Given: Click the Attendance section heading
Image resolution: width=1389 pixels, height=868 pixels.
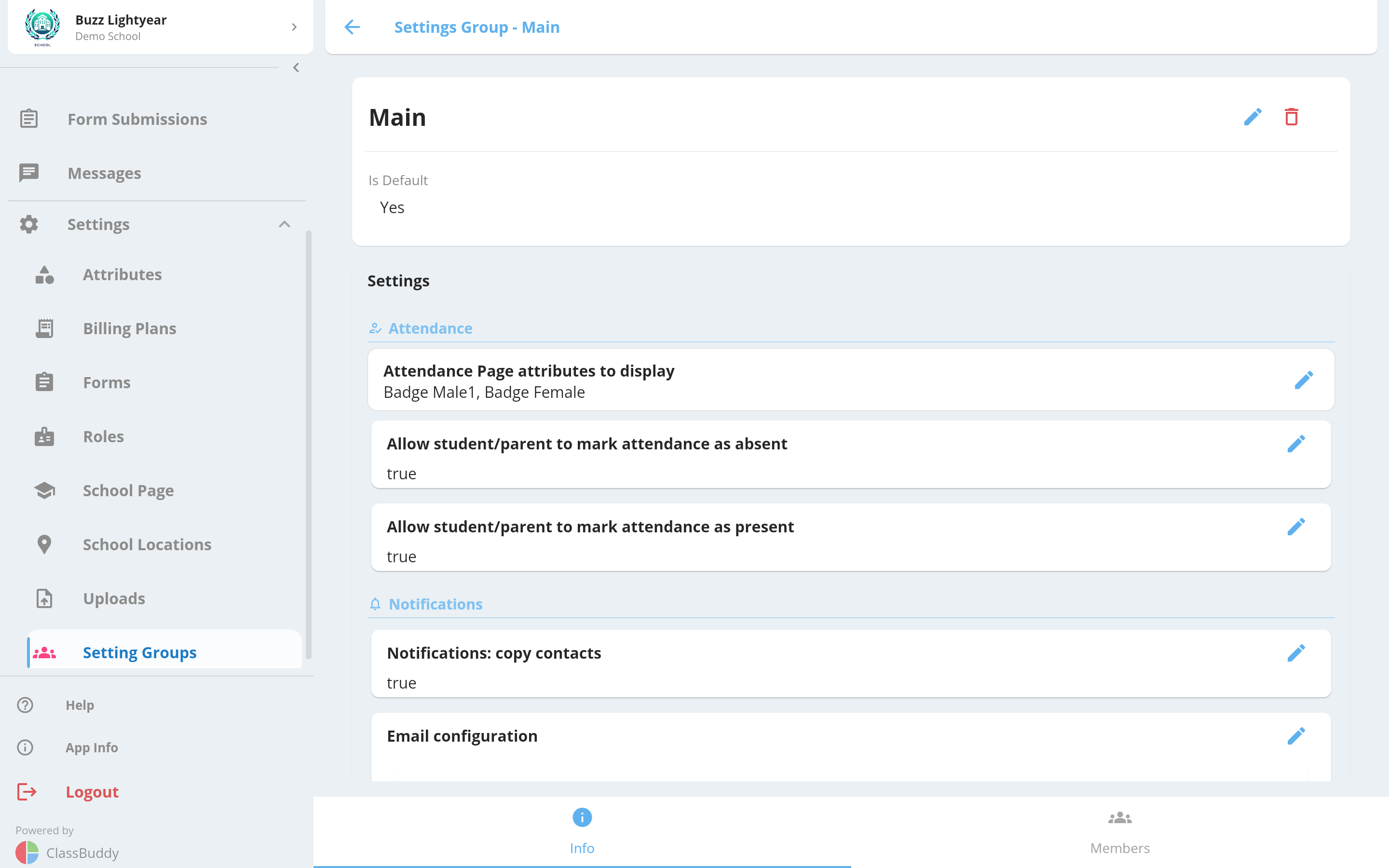Looking at the screenshot, I should point(431,328).
